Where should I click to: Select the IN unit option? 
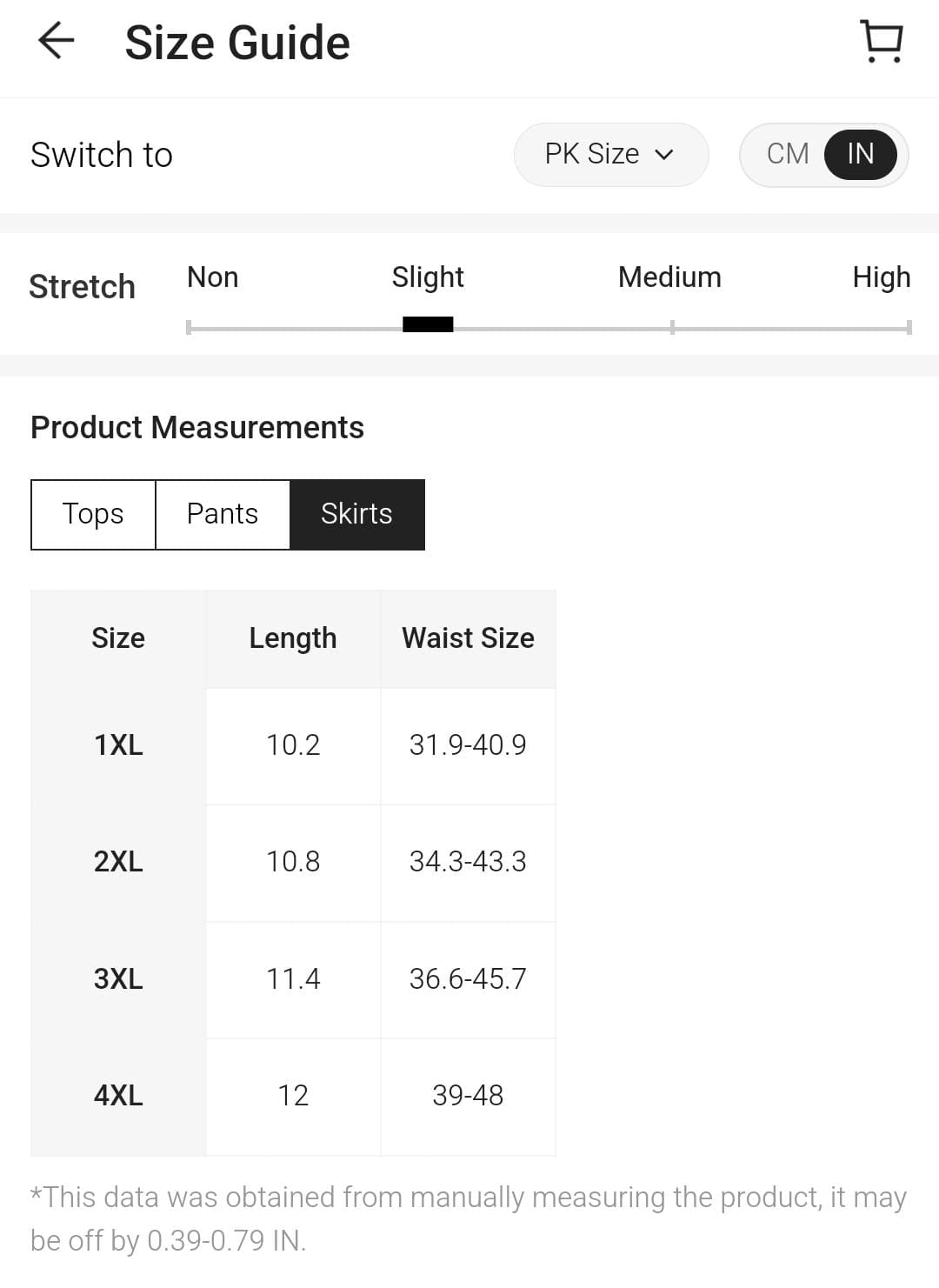tap(860, 154)
